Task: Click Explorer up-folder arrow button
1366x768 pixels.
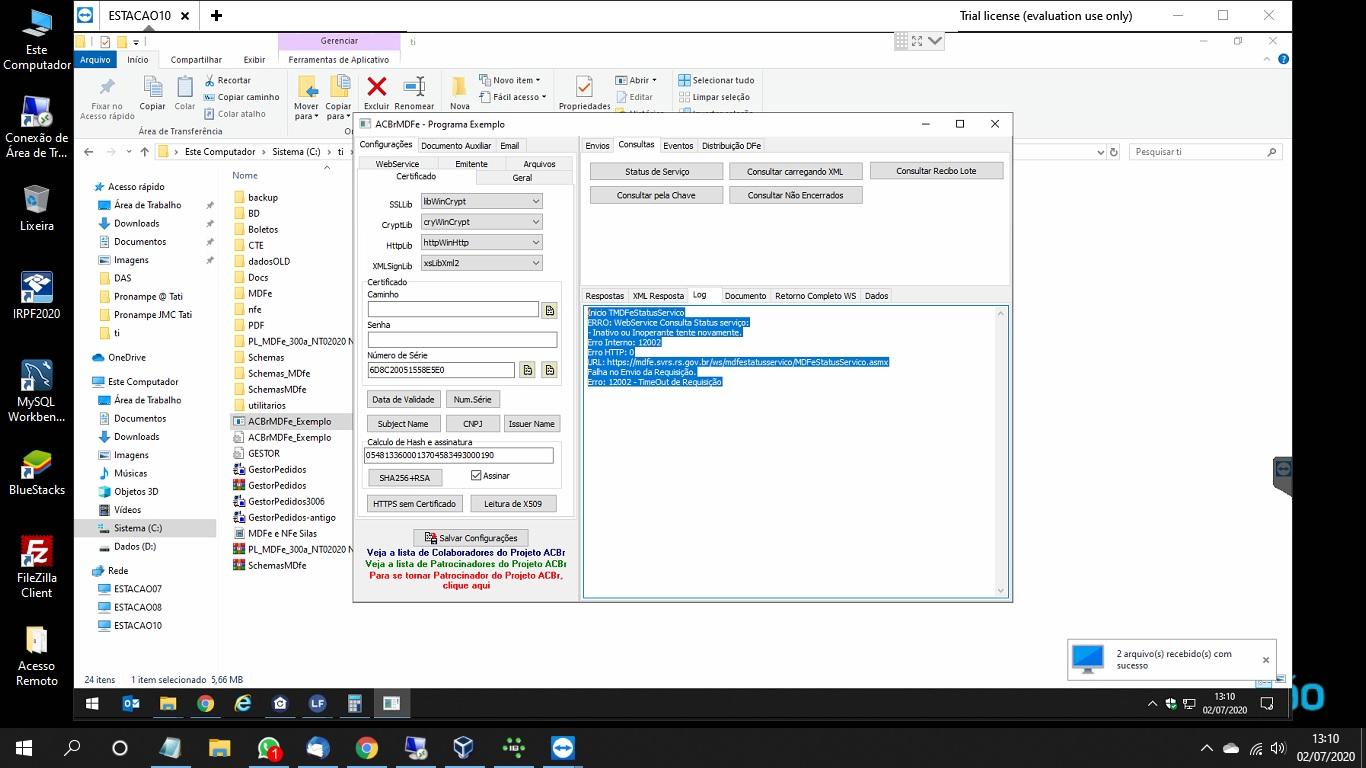Action: pos(145,152)
